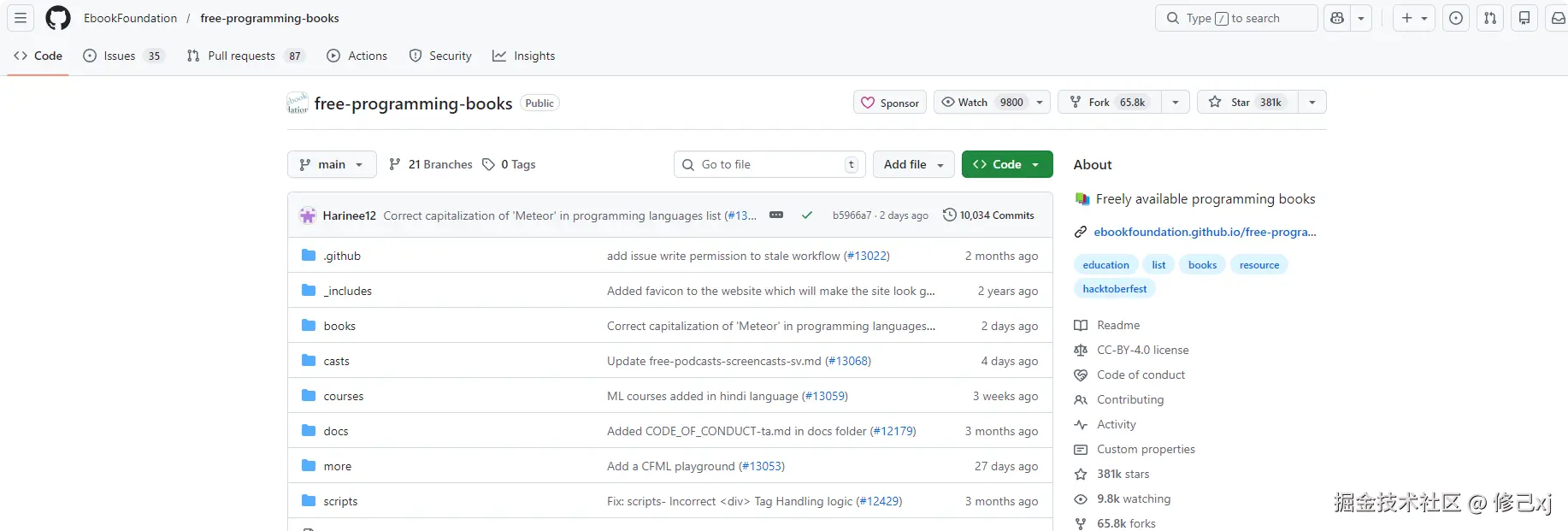This screenshot has width=1568, height=531.
Task: Expand the green Code dropdown
Action: click(1006, 164)
